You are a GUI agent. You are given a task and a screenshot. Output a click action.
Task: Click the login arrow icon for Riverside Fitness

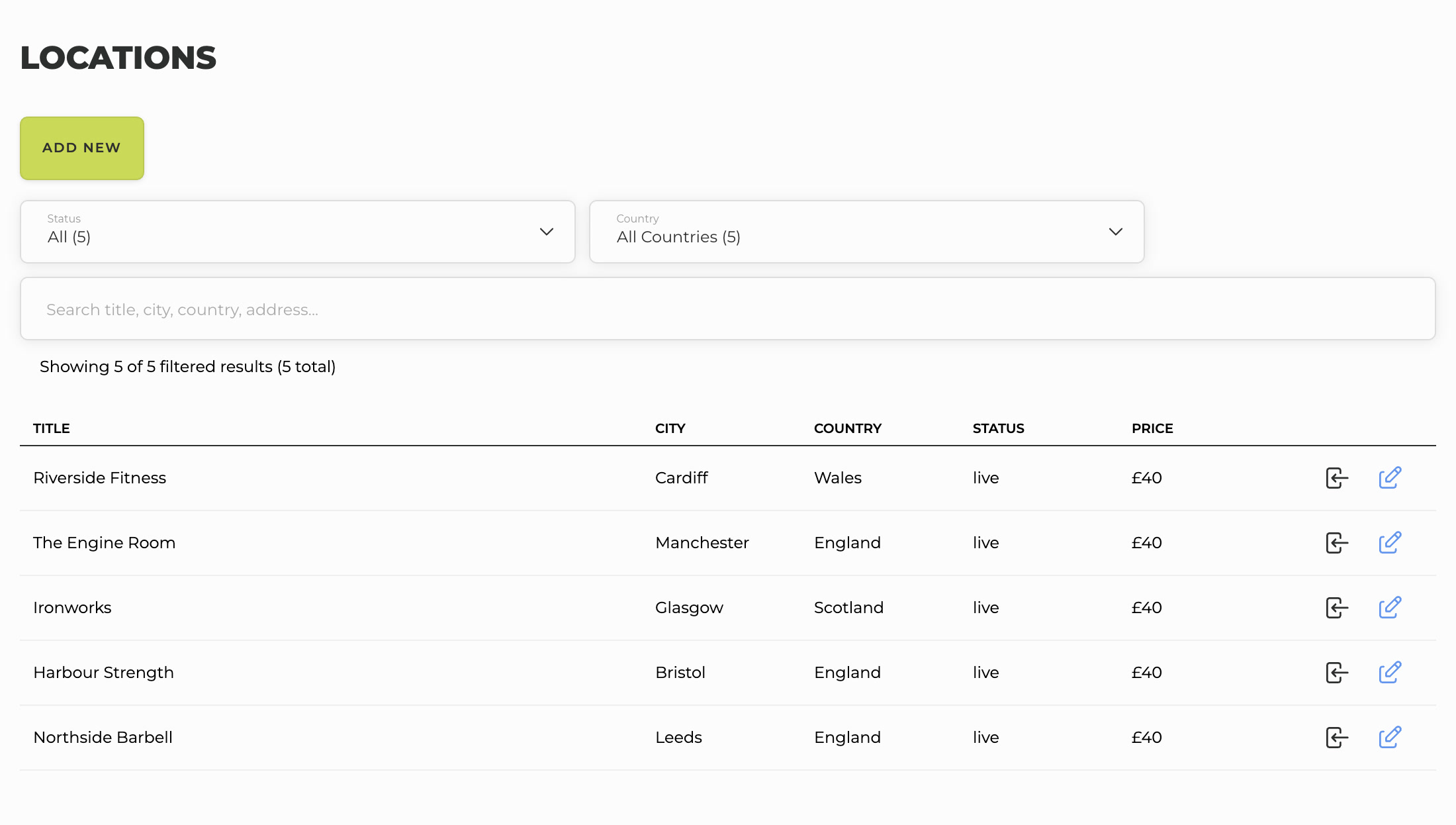click(1337, 477)
